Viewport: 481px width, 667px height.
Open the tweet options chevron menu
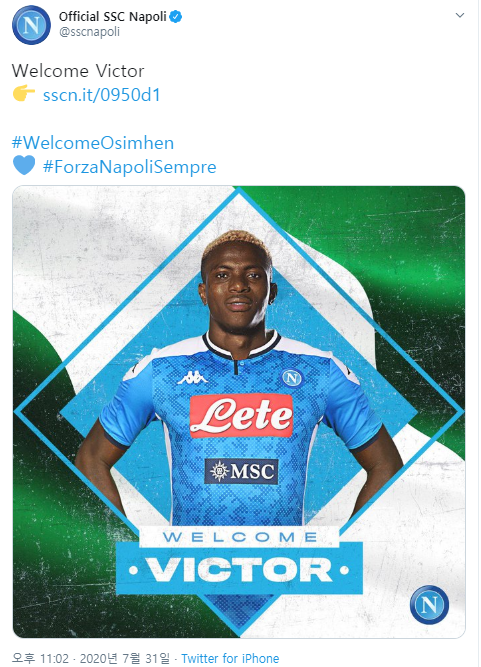coord(459,15)
